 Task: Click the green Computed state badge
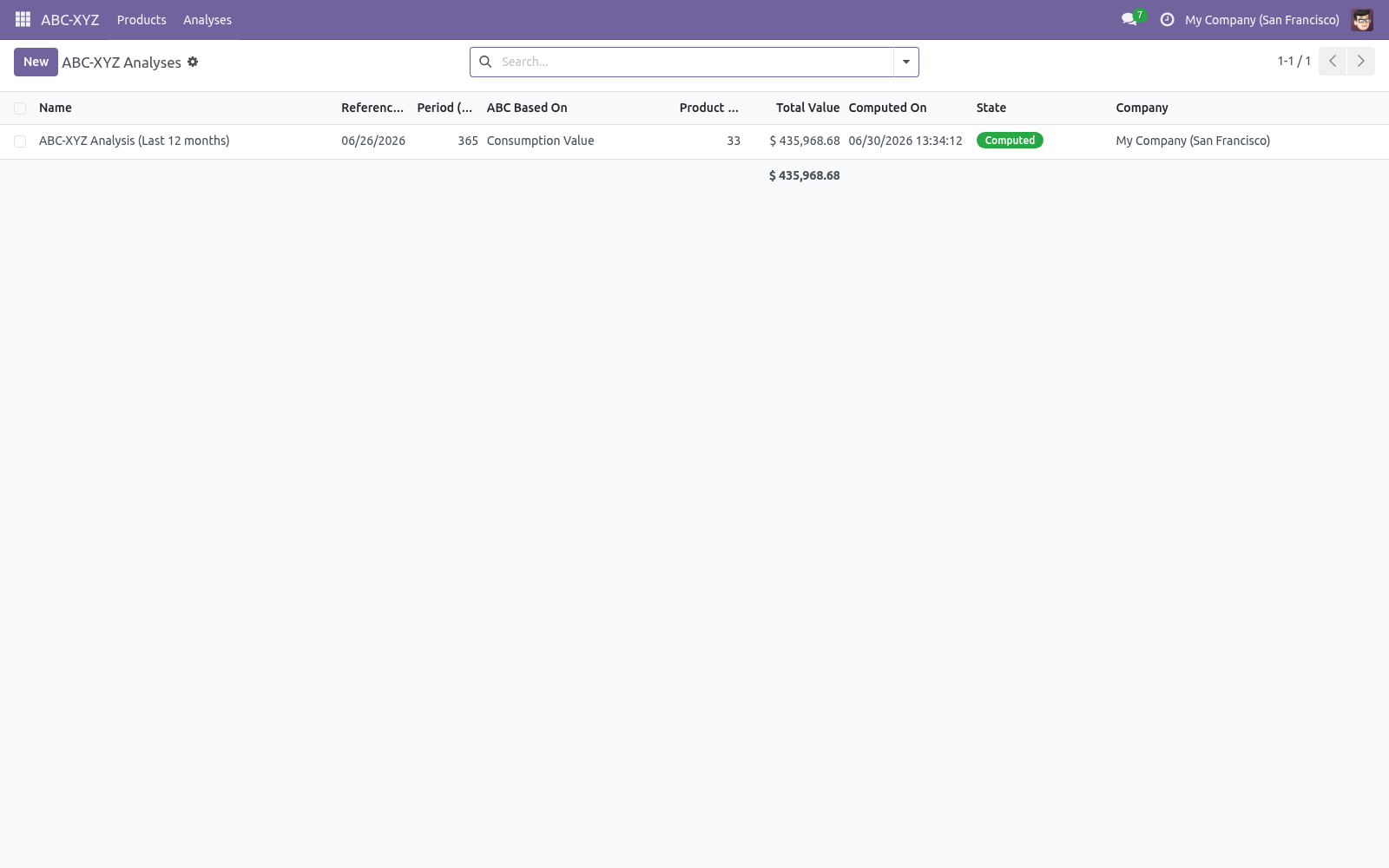pos(1010,140)
